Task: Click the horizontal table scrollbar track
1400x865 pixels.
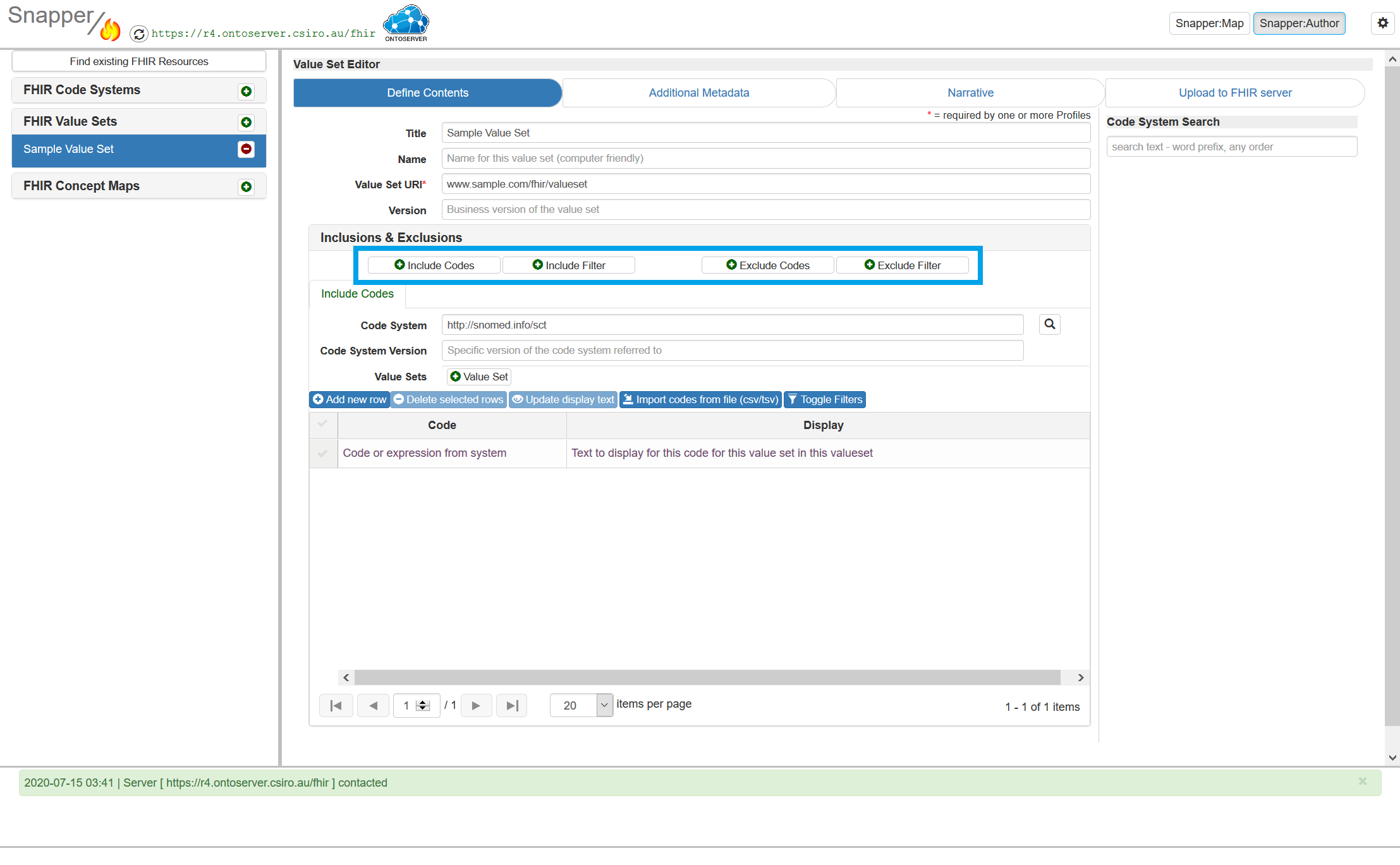Action: 707,677
